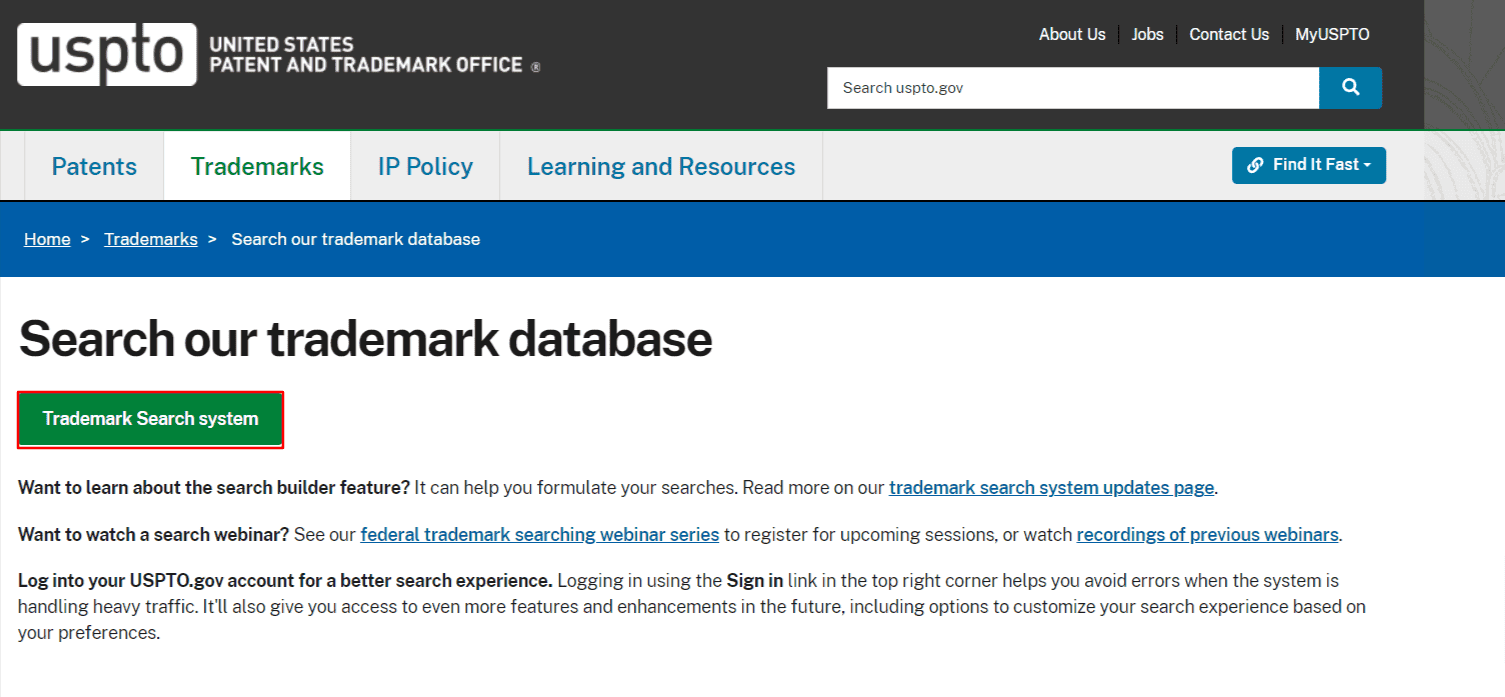Click the magnifying glass search button
1505x697 pixels.
point(1350,88)
